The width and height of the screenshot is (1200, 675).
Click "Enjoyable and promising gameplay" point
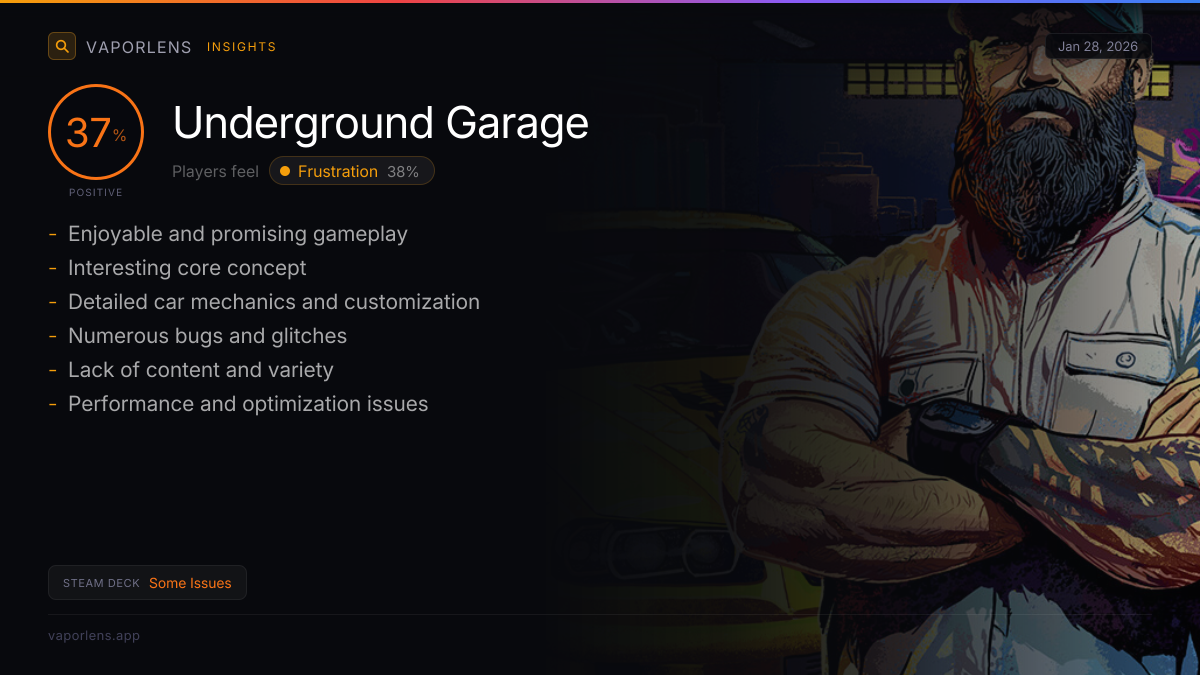[238, 234]
